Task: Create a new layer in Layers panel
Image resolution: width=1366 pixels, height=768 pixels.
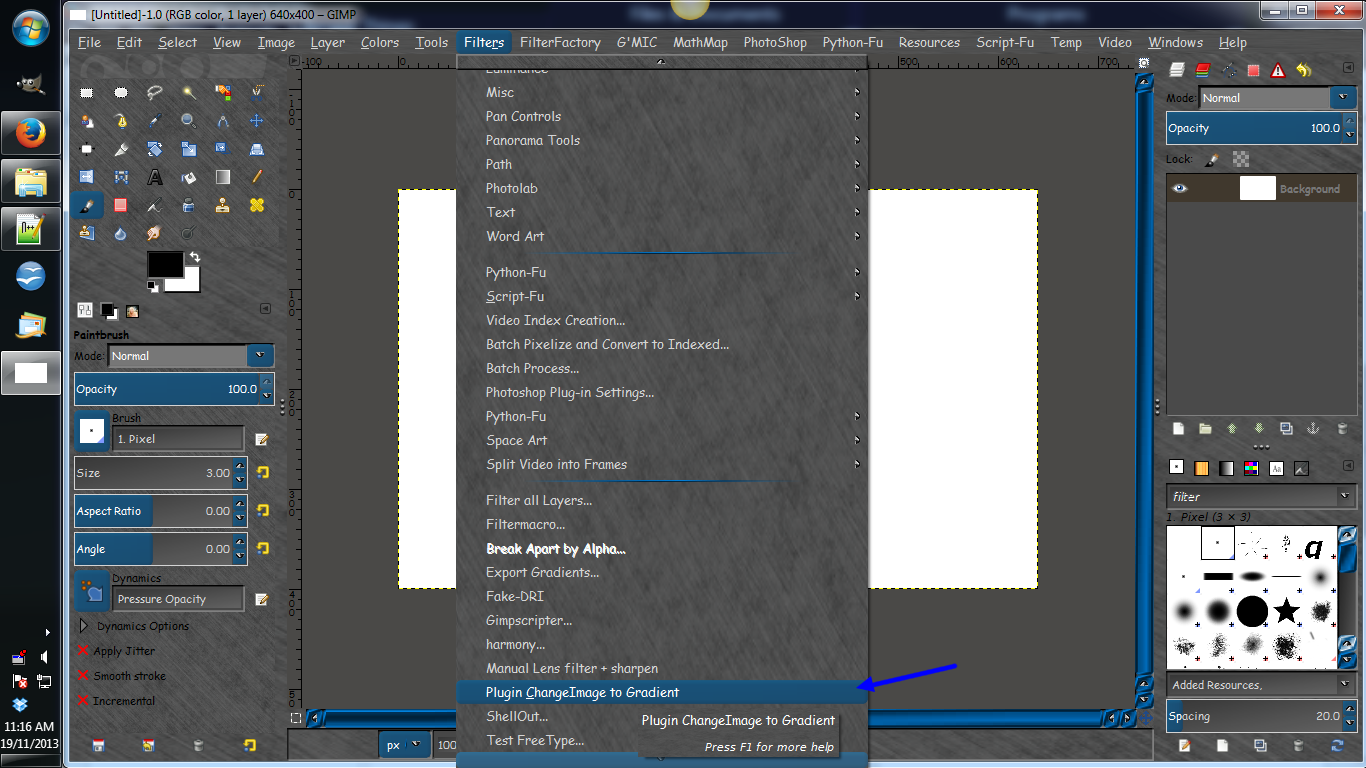Action: tap(1179, 429)
